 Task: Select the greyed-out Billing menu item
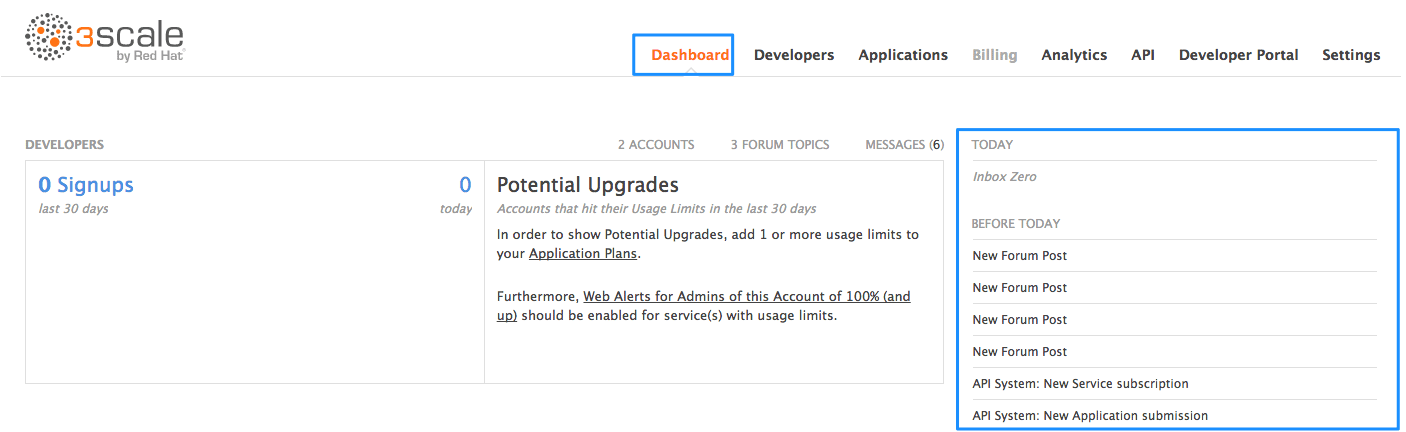994,55
